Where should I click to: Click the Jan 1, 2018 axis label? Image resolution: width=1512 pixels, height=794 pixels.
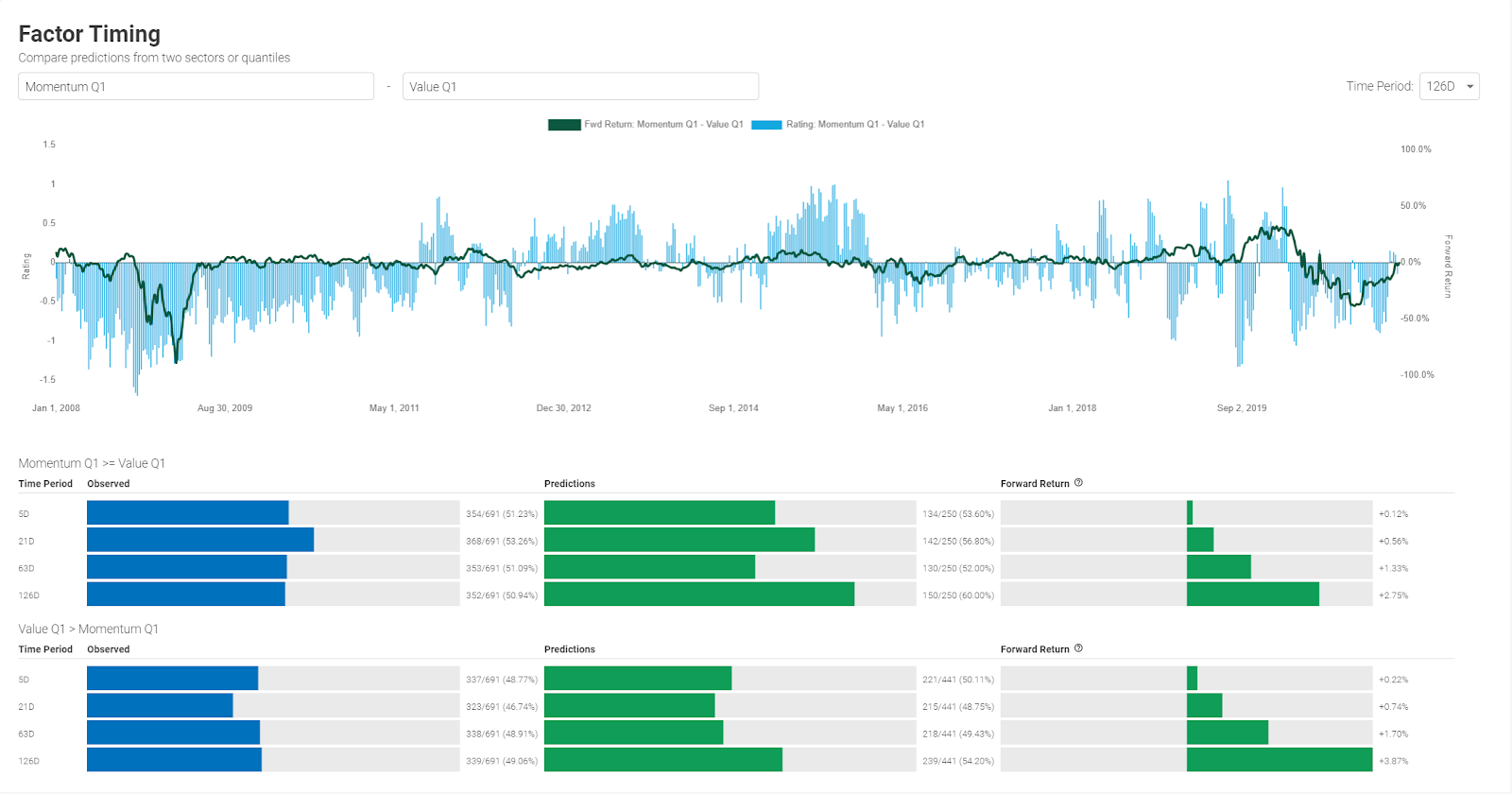click(x=1073, y=408)
